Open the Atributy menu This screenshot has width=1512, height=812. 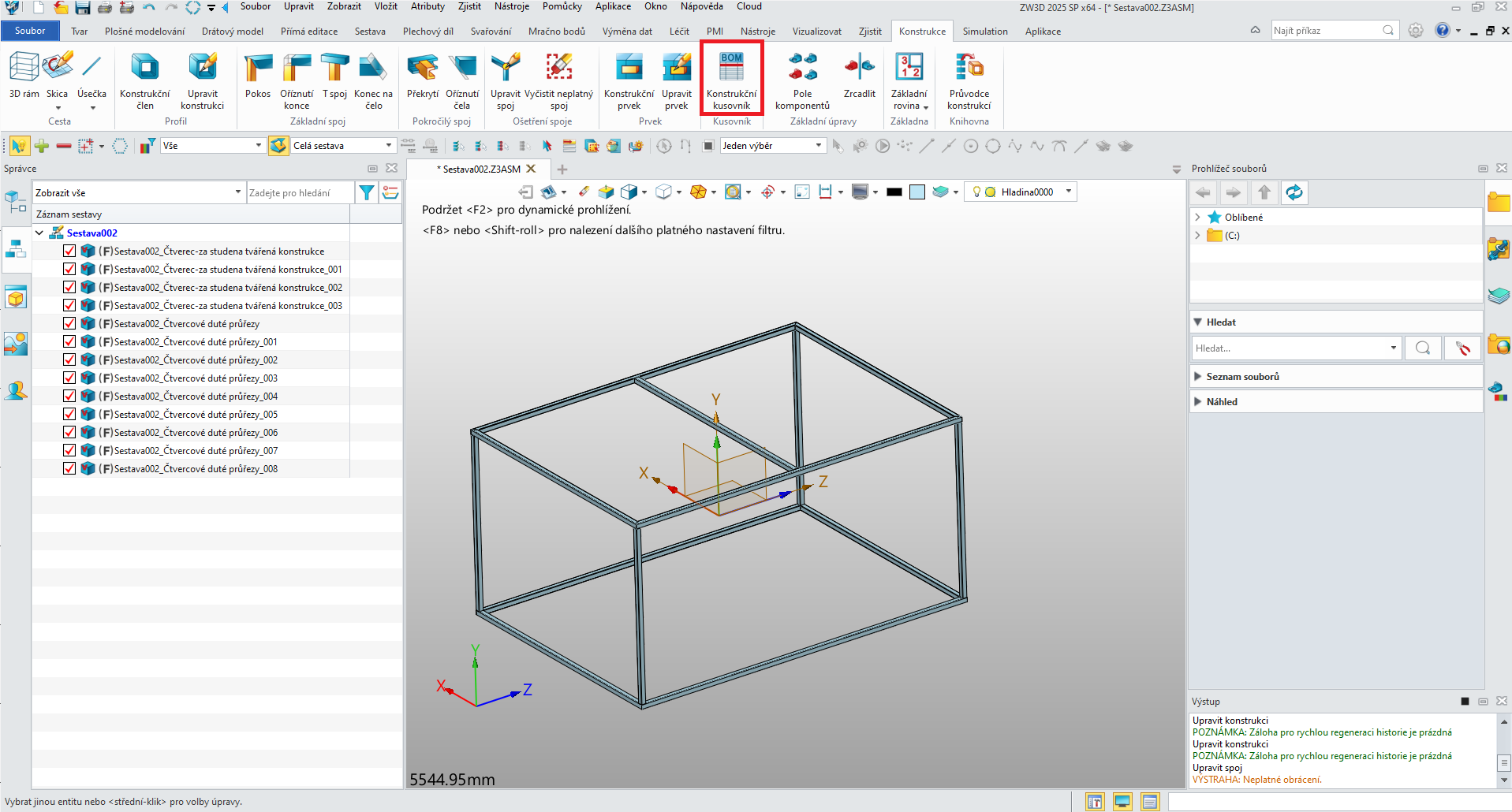click(427, 6)
